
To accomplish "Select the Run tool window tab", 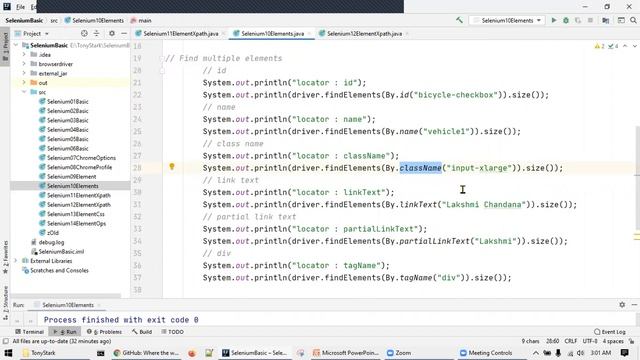I will (65, 332).
